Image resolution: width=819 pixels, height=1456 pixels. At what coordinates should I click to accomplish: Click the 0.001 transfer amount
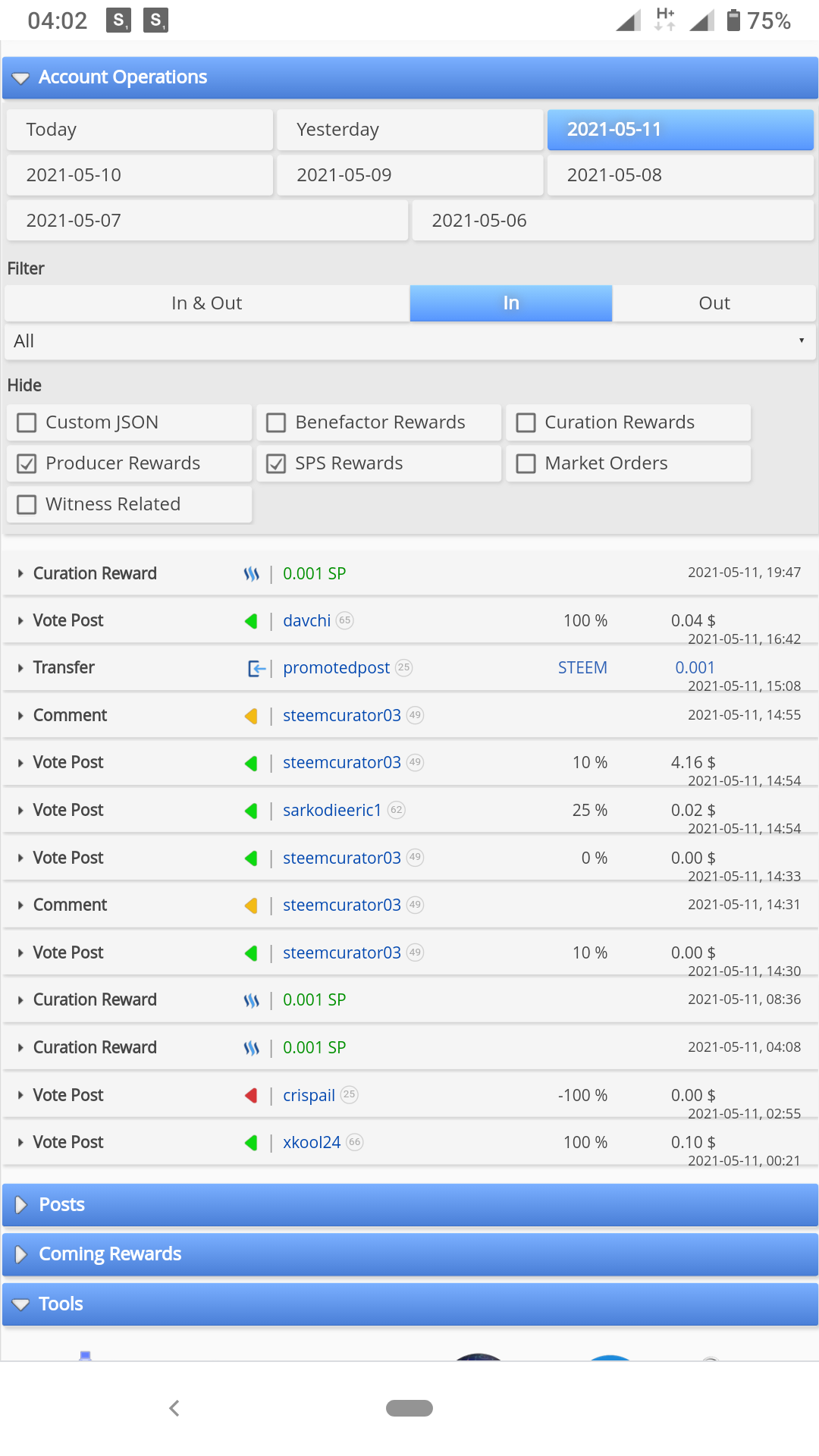tap(695, 668)
